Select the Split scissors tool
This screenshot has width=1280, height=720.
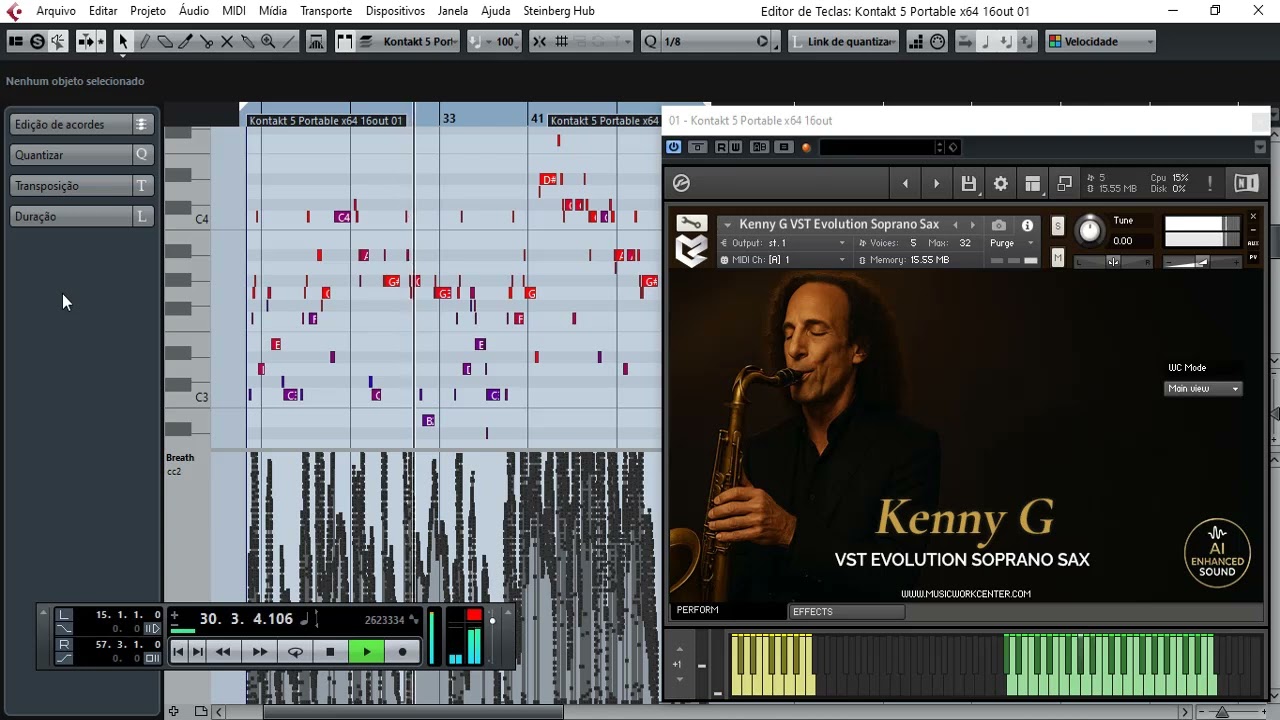point(206,41)
